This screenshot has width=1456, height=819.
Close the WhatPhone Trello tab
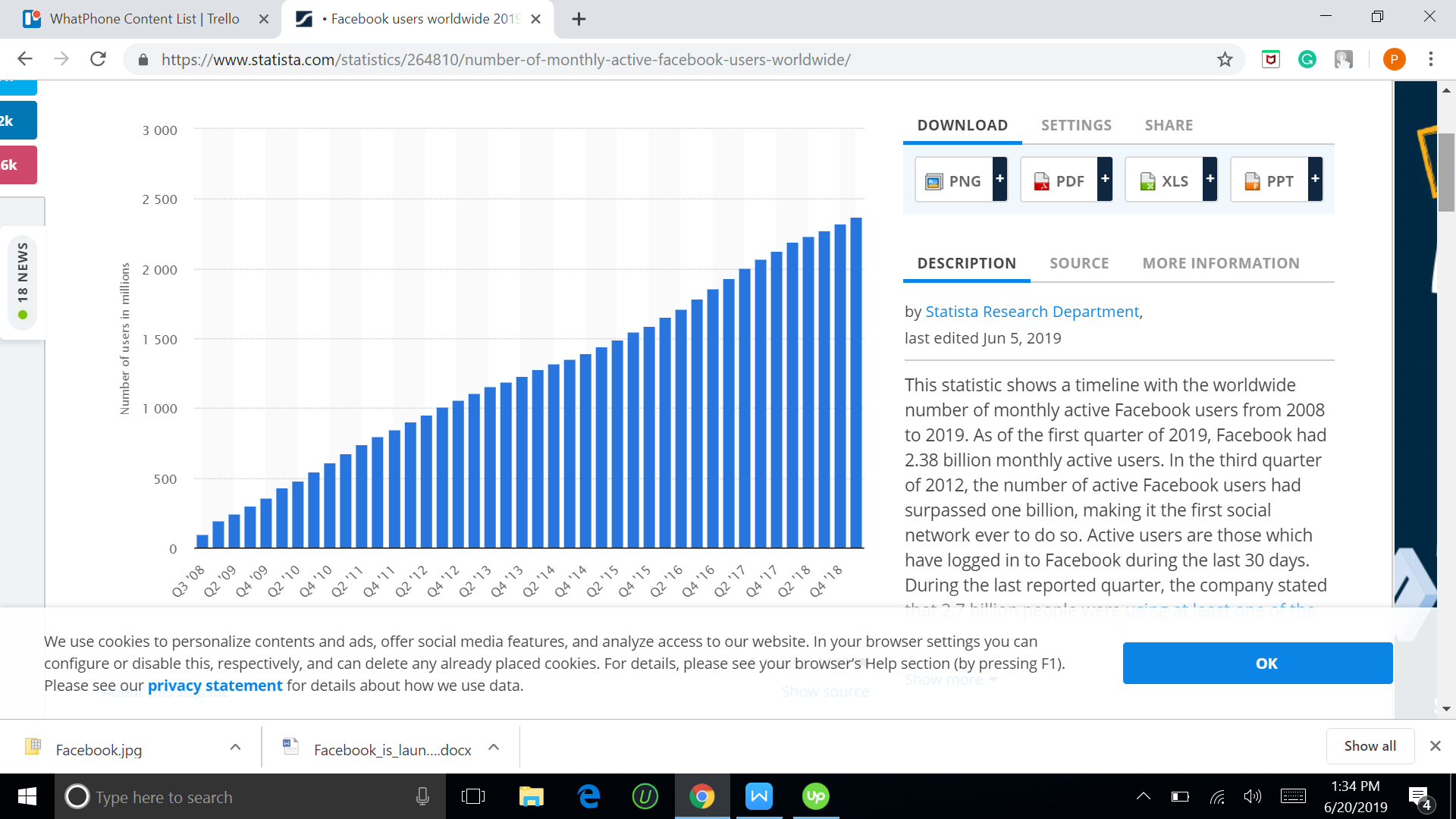(264, 19)
